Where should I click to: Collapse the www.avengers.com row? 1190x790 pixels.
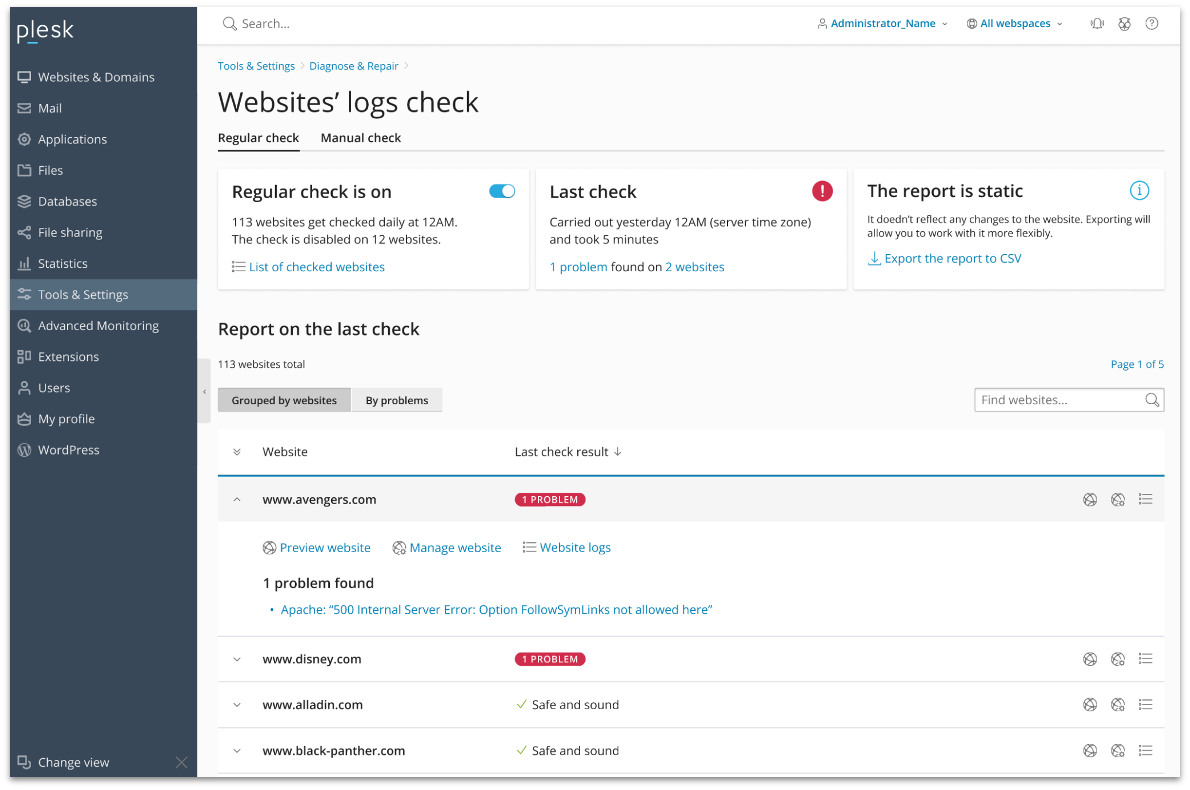237,500
